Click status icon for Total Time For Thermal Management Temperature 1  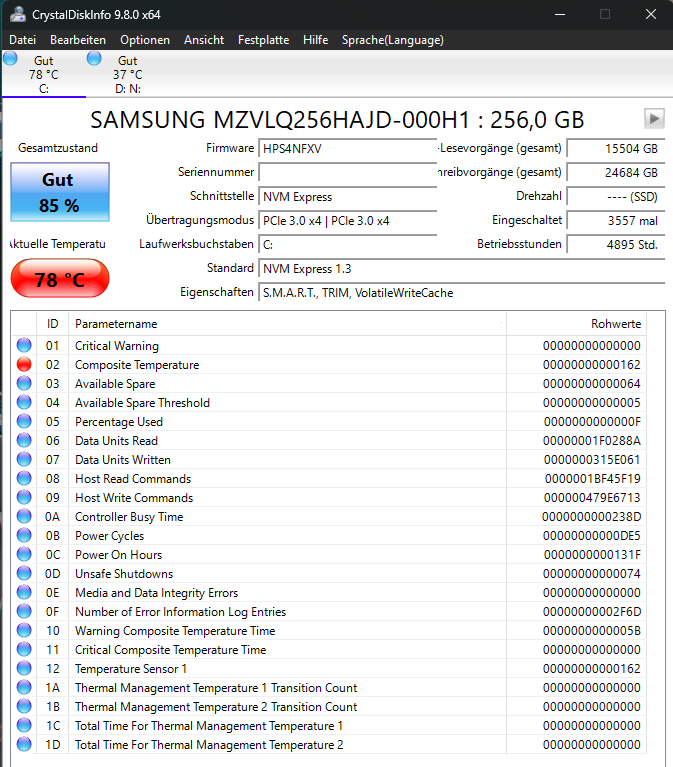24,725
